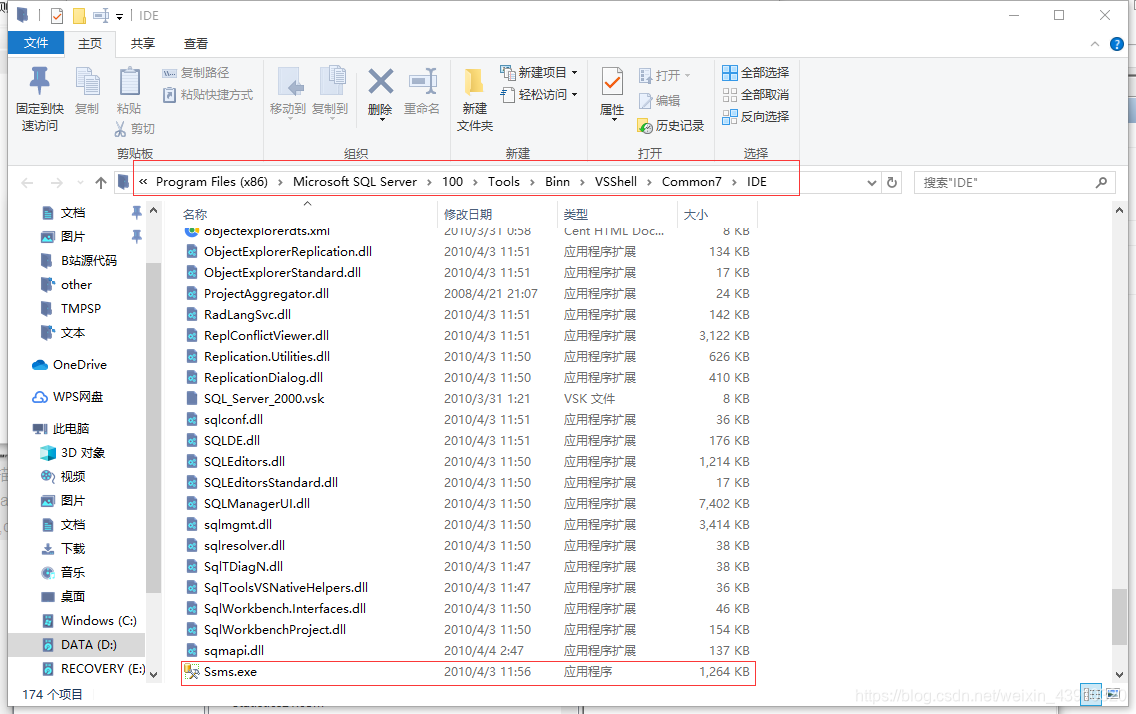The image size is (1136, 714).
Task: Switch to the 查看 (View) tab
Action: pyautogui.click(x=196, y=43)
